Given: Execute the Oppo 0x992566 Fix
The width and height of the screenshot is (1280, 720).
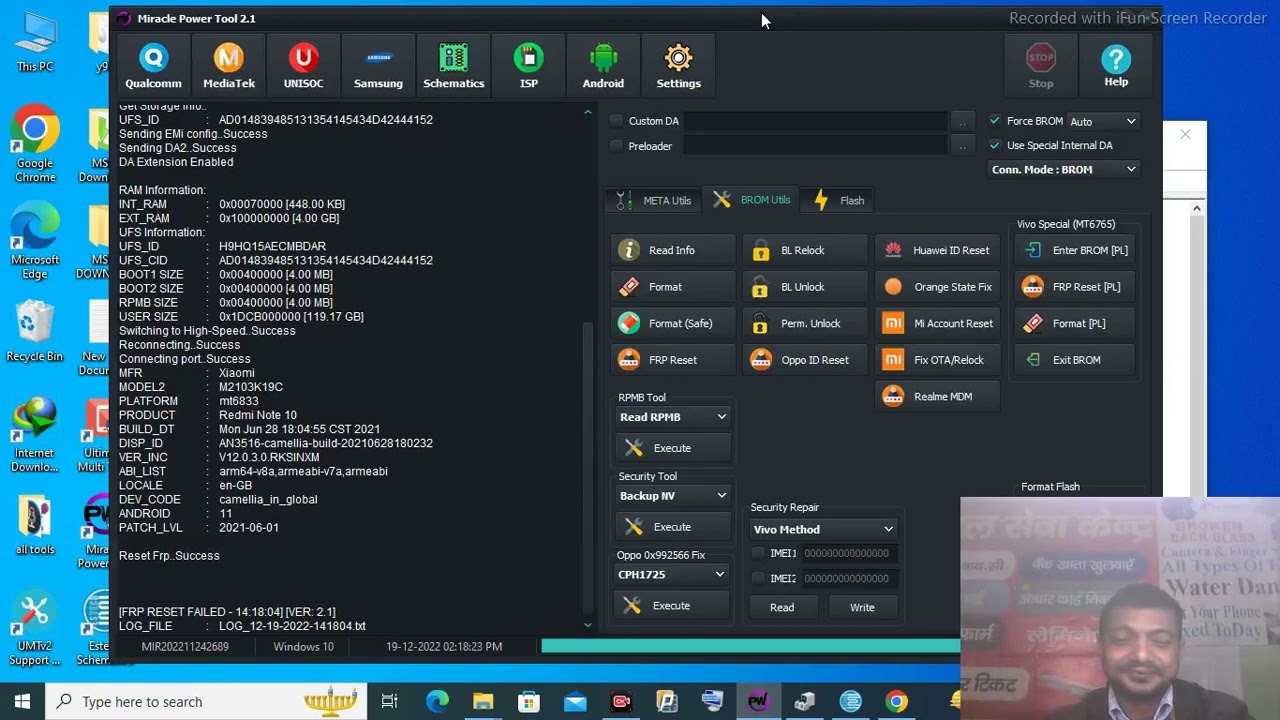Looking at the screenshot, I should point(673,606).
